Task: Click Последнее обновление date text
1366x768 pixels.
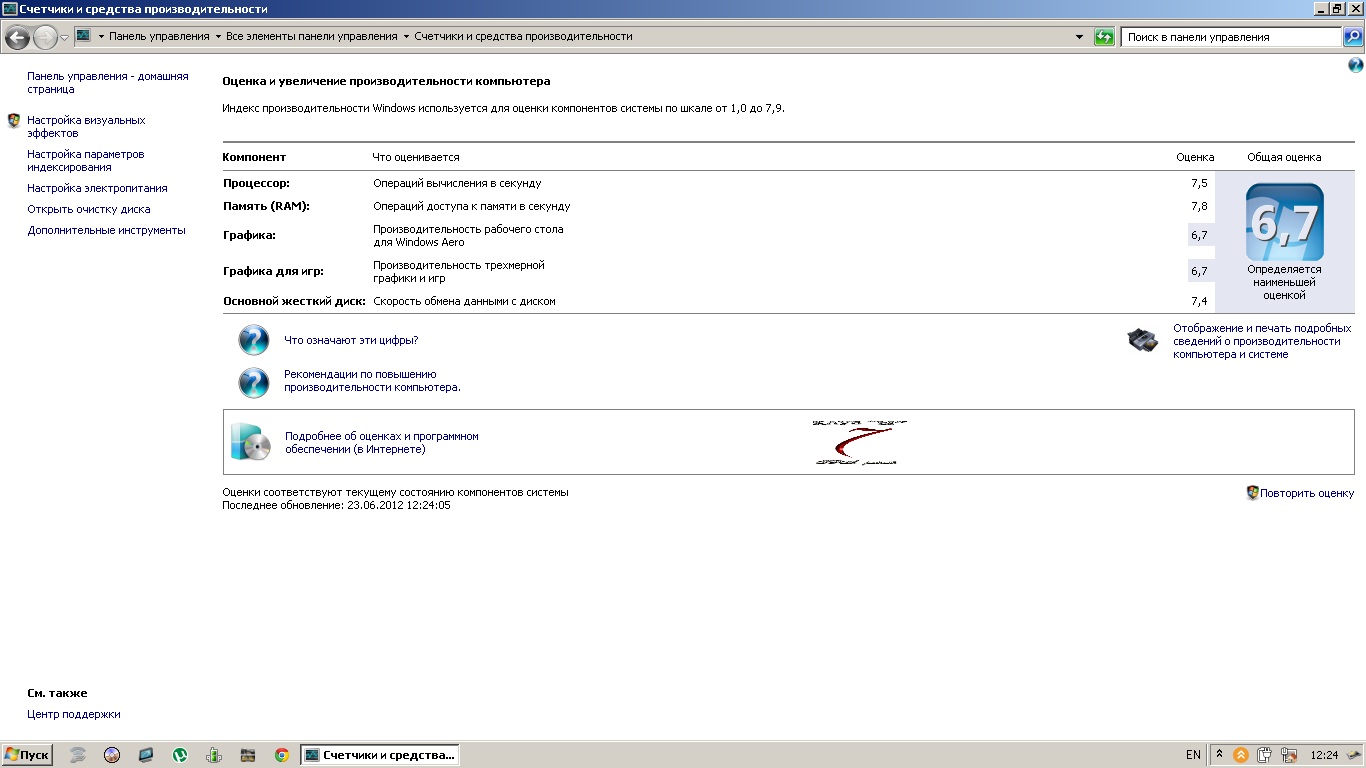Action: click(x=336, y=505)
